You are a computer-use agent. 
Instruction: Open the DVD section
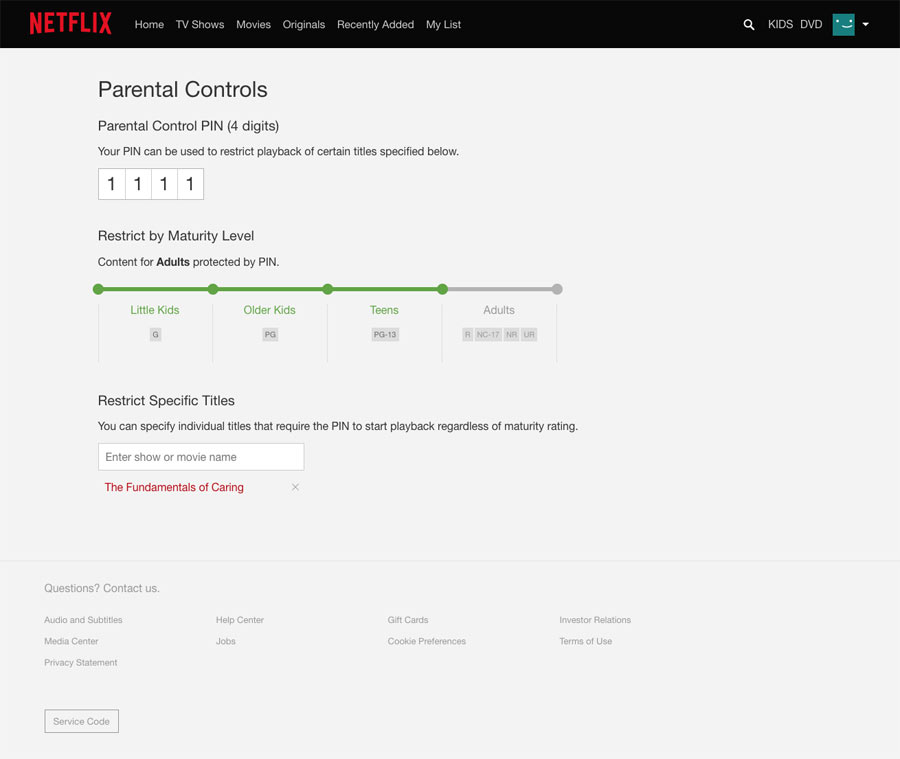click(x=810, y=24)
